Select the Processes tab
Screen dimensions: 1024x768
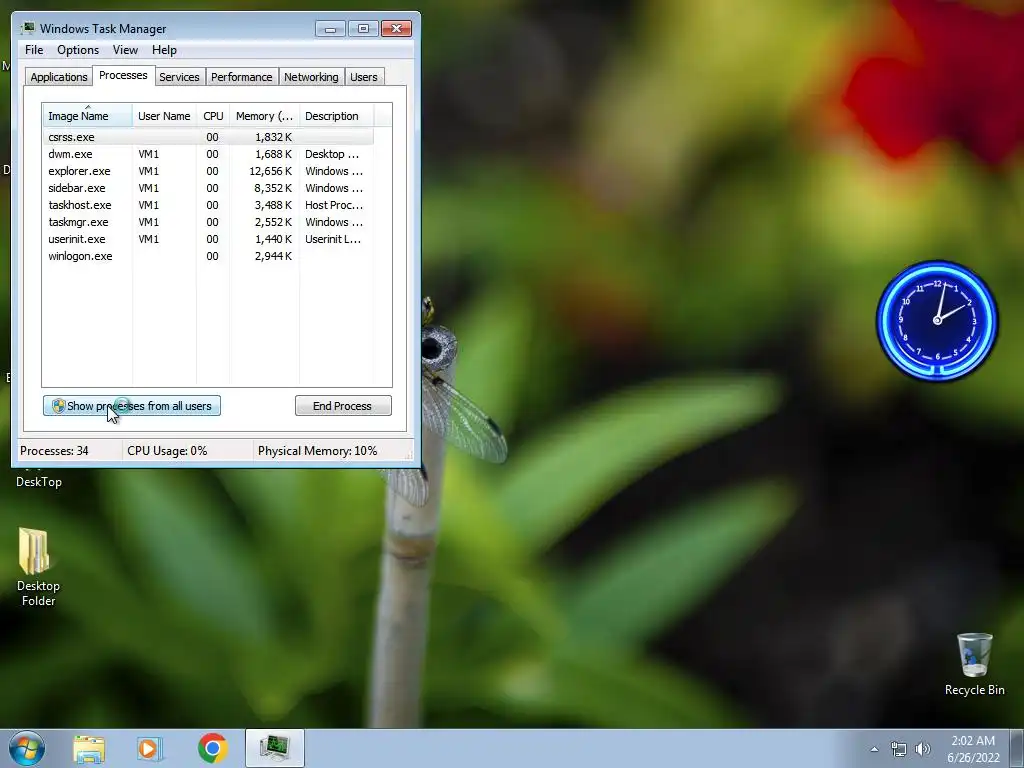click(x=123, y=75)
